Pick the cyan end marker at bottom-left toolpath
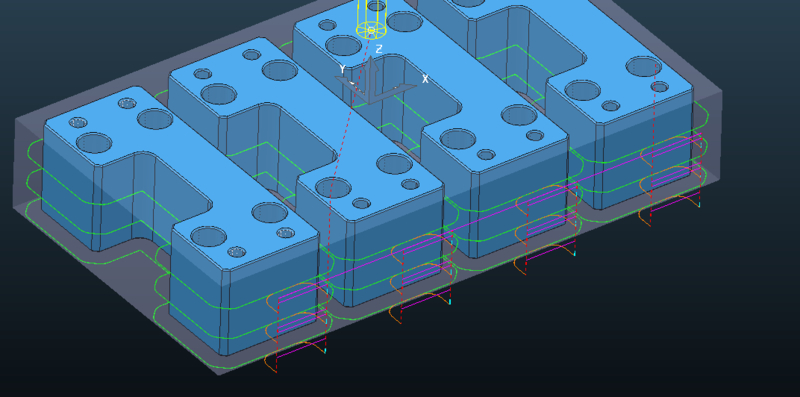The height and width of the screenshot is (397, 800). [325, 351]
